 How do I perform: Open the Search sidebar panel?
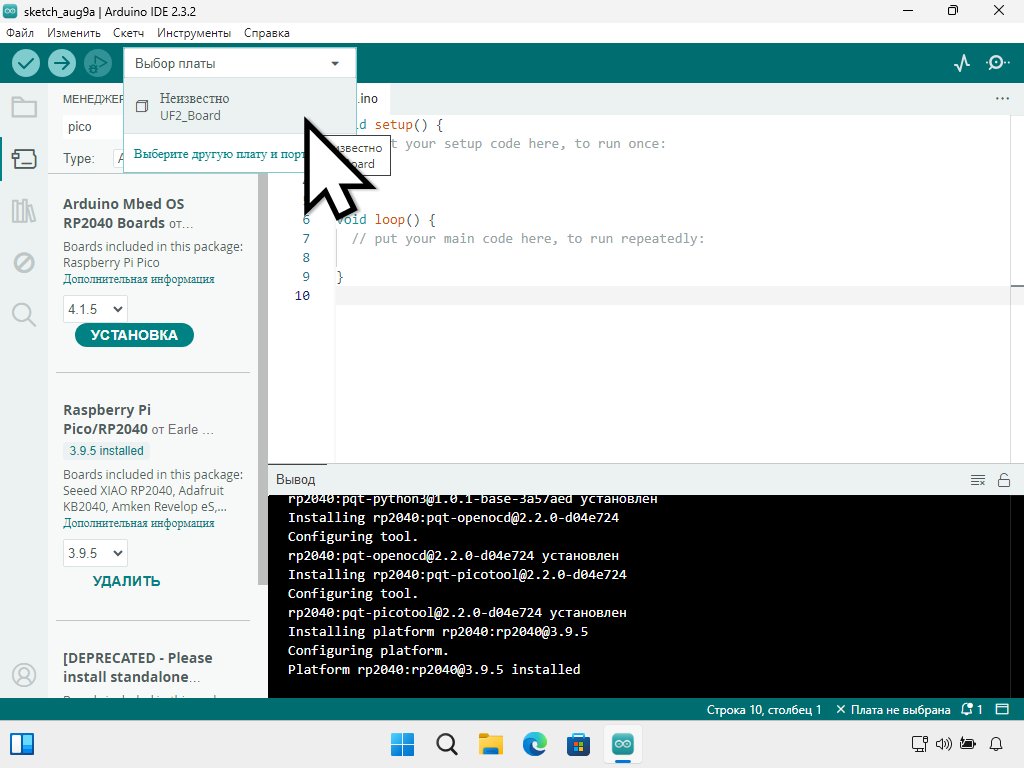[x=24, y=315]
